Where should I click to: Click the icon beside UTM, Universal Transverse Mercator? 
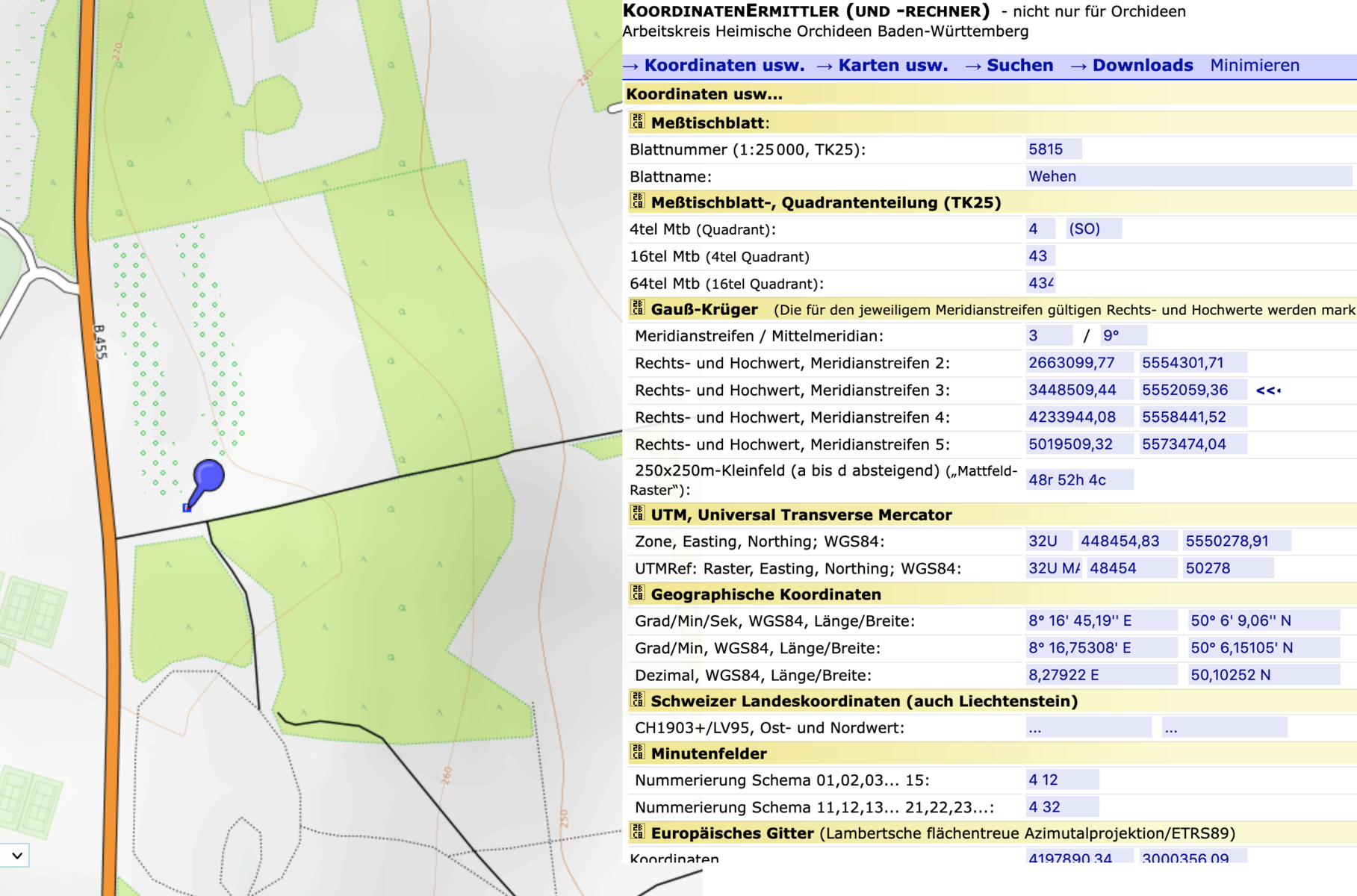point(637,514)
